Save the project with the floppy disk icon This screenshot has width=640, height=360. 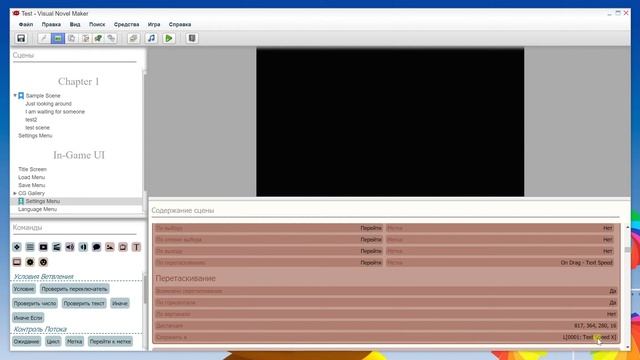(x=21, y=38)
